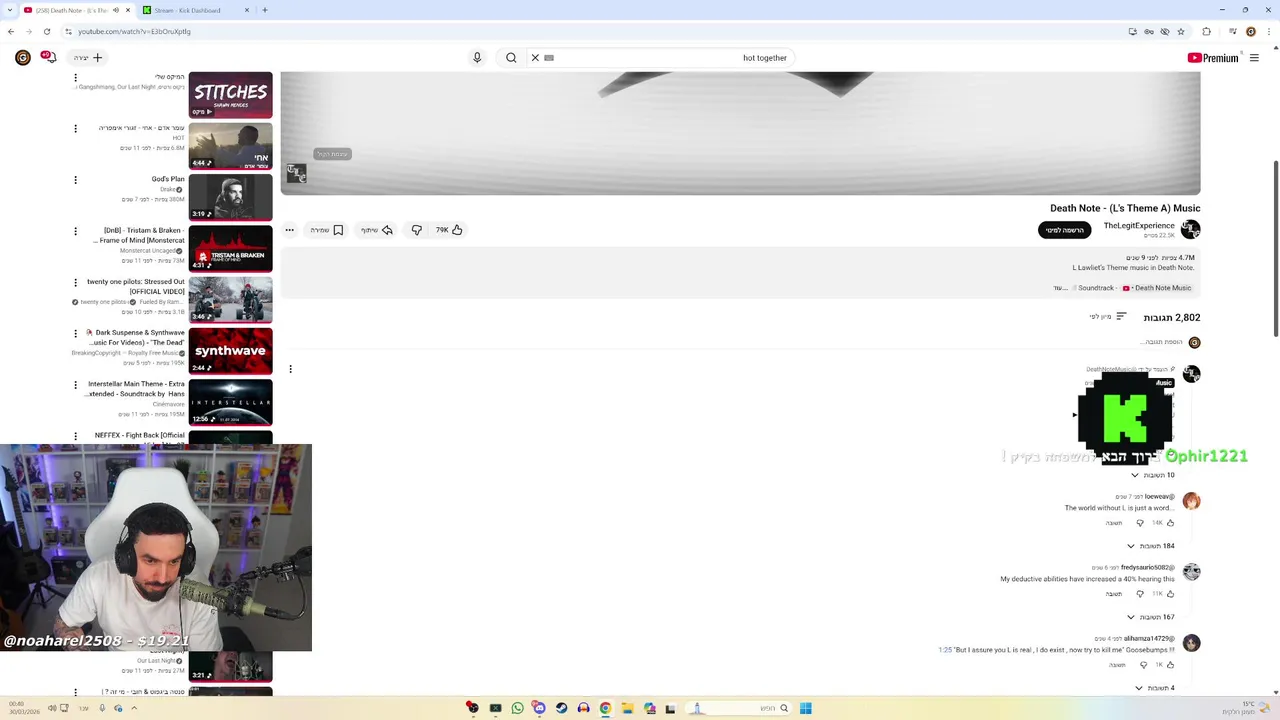Reload the page in Chrome
Image resolution: width=1280 pixels, height=720 pixels.
coord(46,31)
